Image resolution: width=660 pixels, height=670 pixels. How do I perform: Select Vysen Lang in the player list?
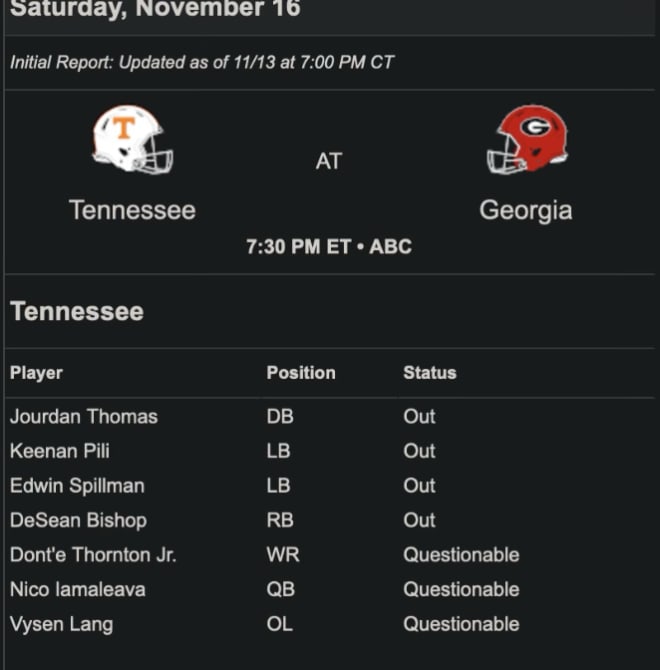pyautogui.click(x=62, y=624)
